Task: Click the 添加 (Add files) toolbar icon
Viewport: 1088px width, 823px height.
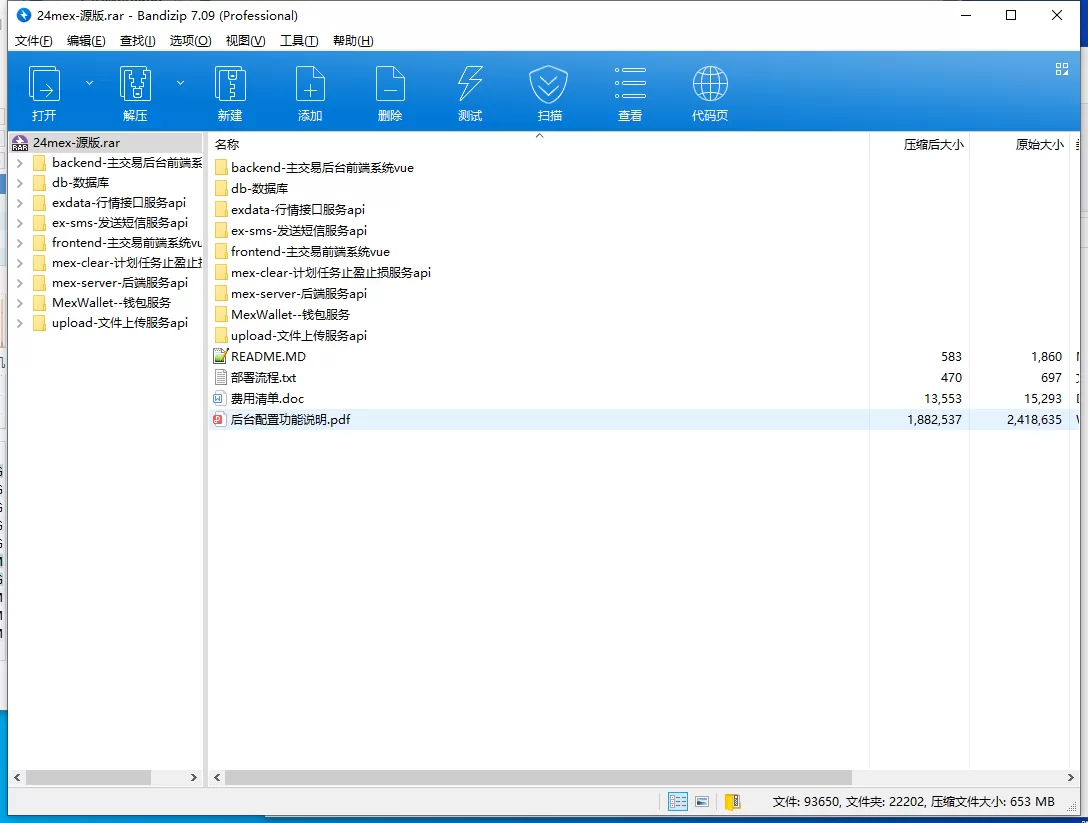Action: coord(310,90)
